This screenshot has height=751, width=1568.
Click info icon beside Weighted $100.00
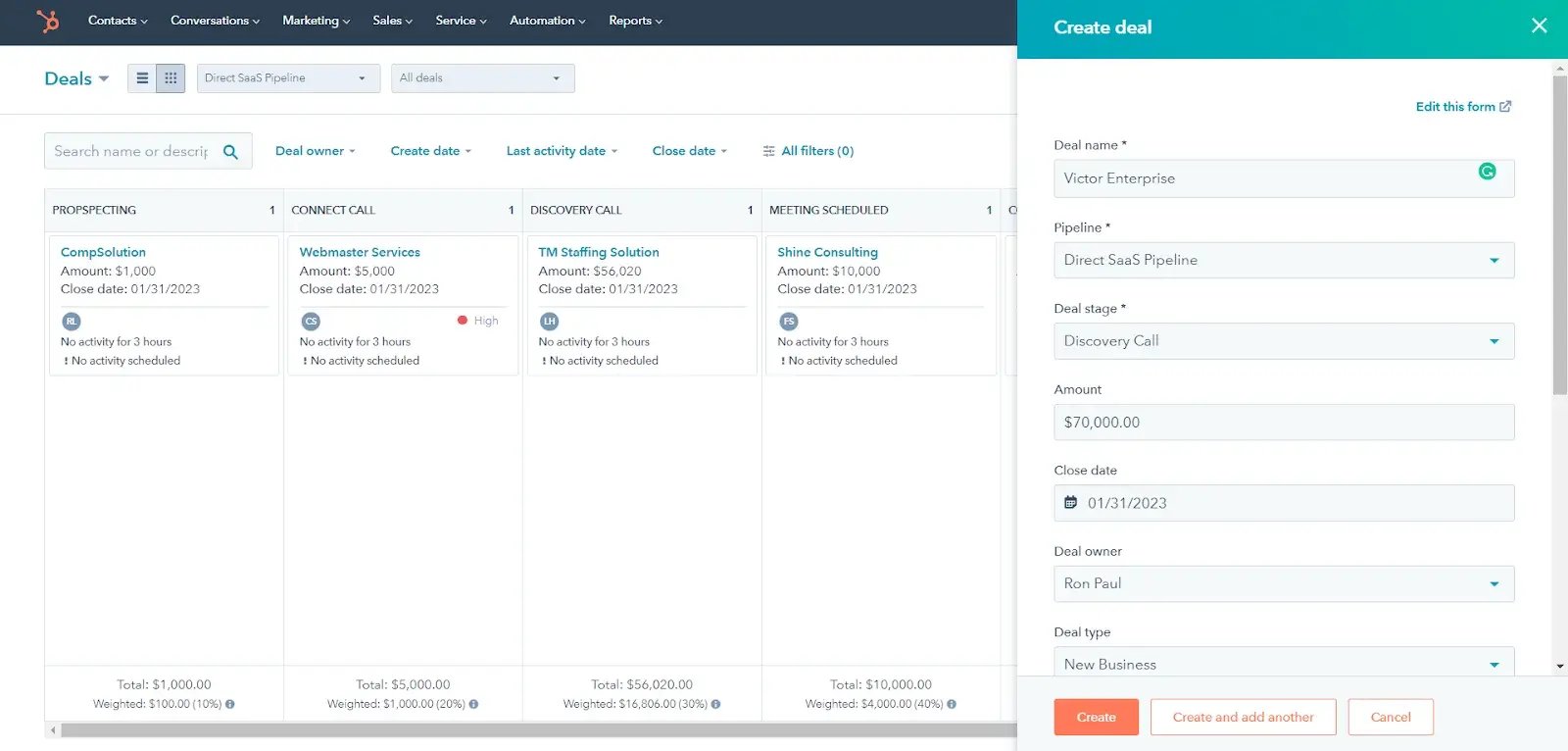click(230, 704)
